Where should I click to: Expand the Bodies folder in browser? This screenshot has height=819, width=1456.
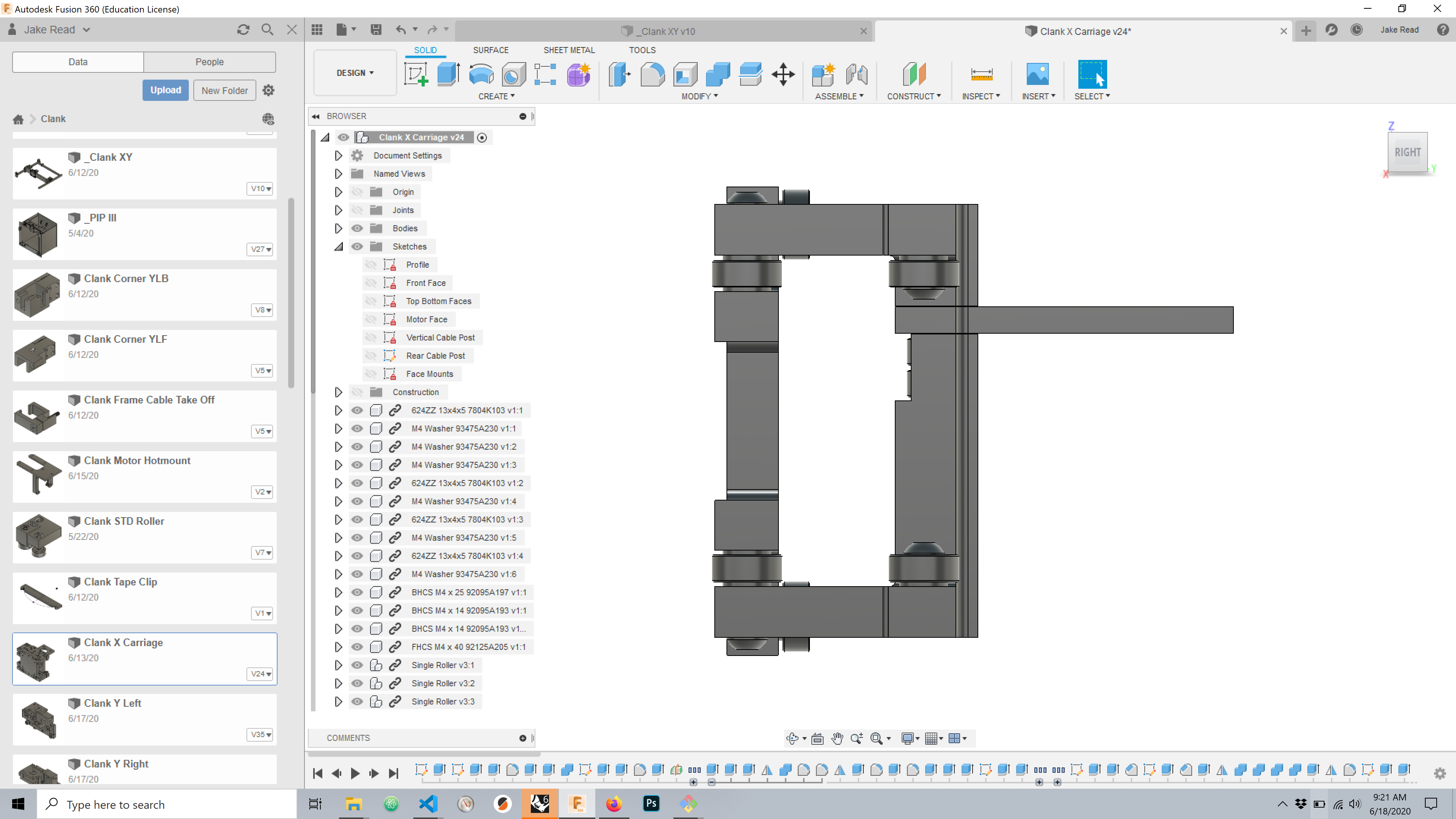338,228
